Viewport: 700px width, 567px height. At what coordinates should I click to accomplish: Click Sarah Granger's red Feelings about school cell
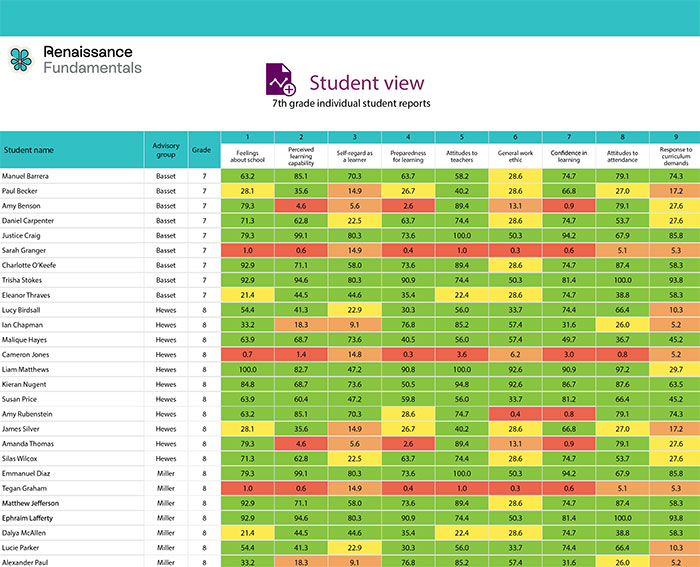click(x=247, y=251)
